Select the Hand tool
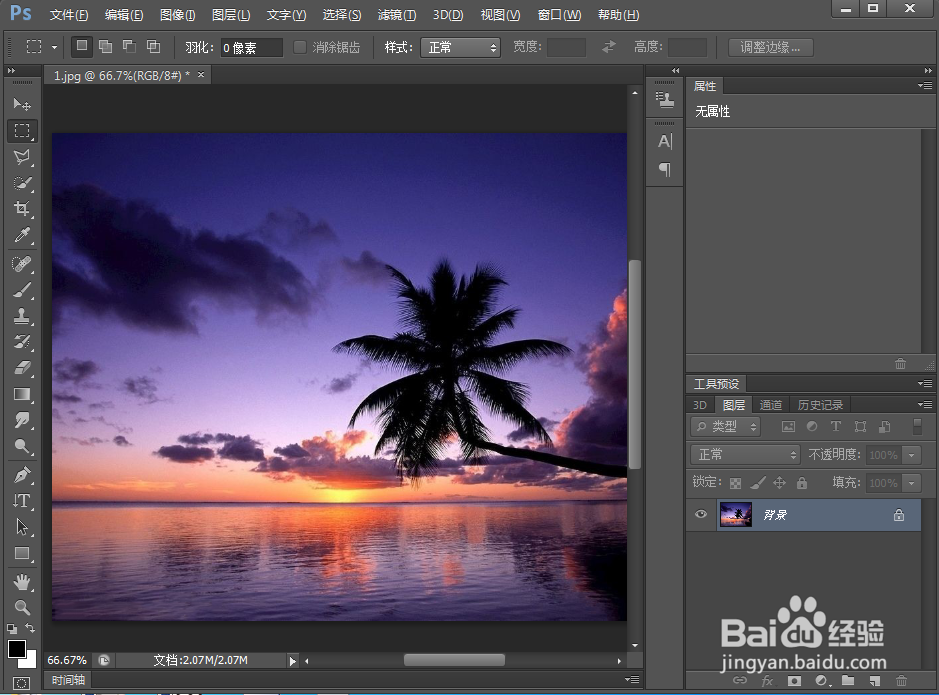The height and width of the screenshot is (695, 939). point(22,581)
